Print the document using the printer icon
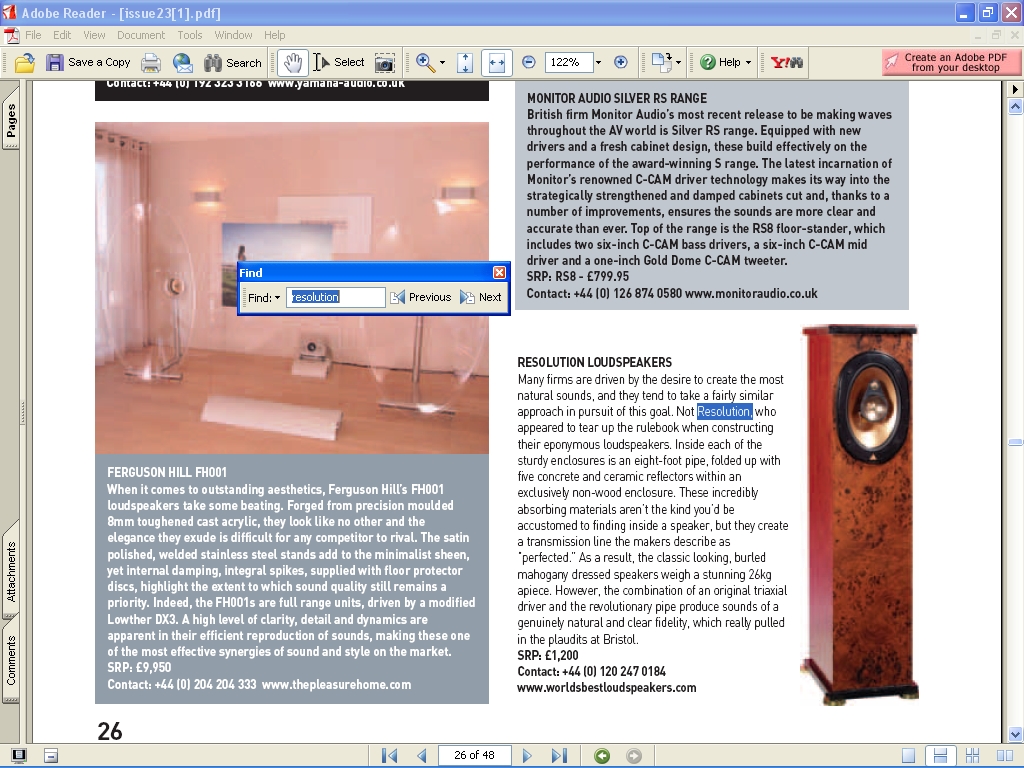 click(x=151, y=62)
